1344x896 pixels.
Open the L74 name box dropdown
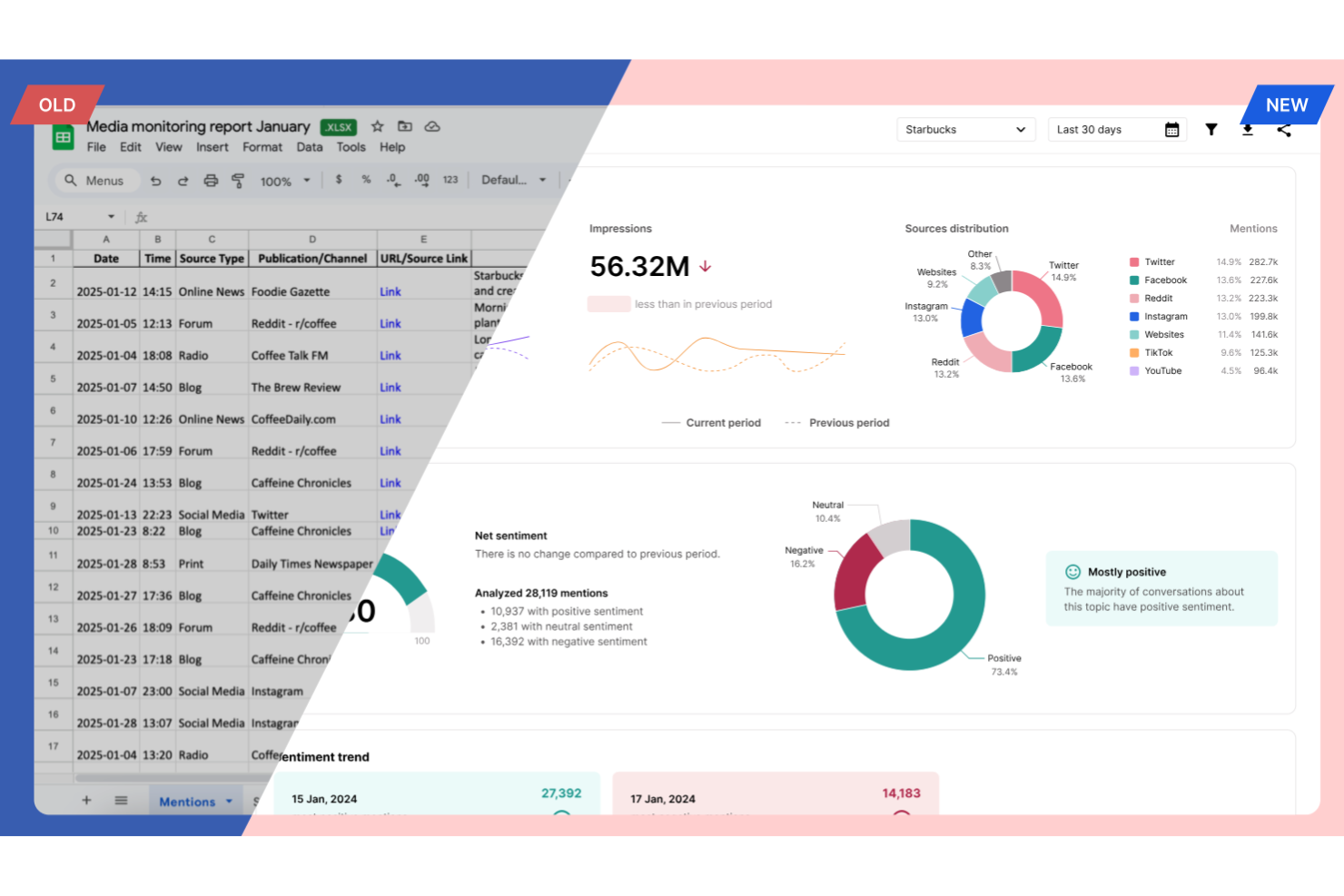click(x=111, y=217)
